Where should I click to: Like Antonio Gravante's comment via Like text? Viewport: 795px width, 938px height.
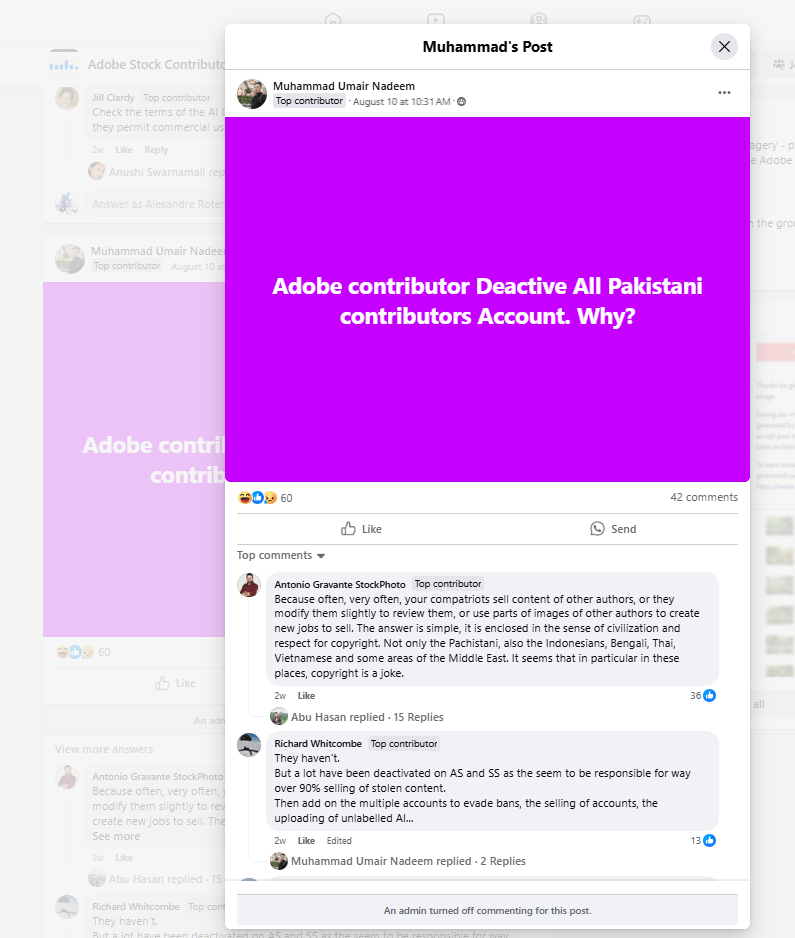[306, 696]
